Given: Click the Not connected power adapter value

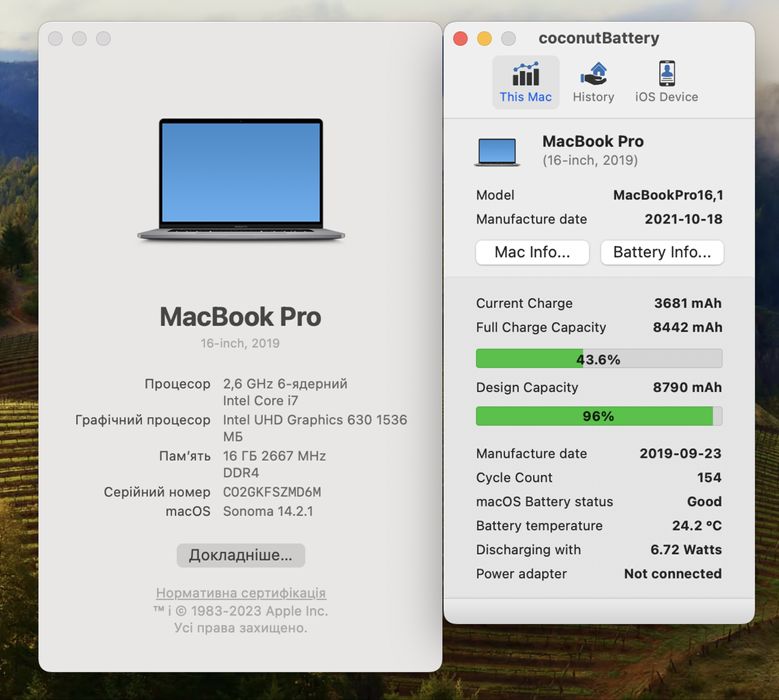Looking at the screenshot, I should [673, 574].
